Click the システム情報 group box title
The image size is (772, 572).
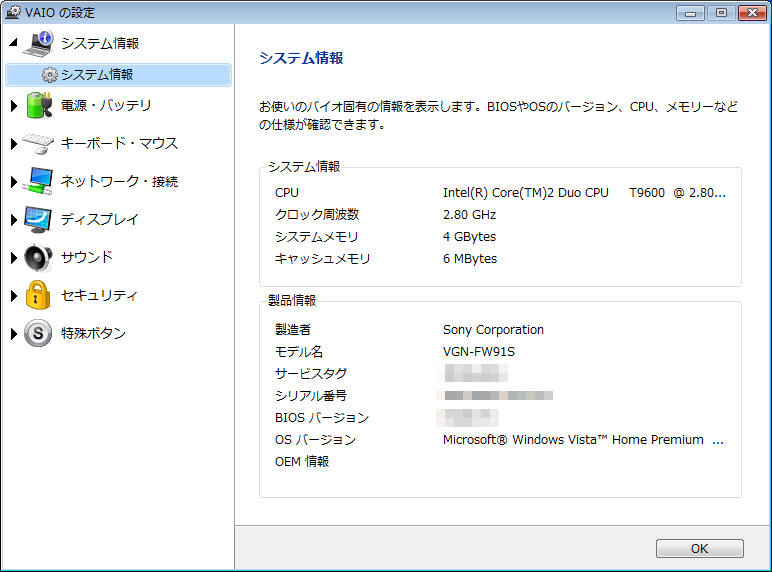coord(304,167)
